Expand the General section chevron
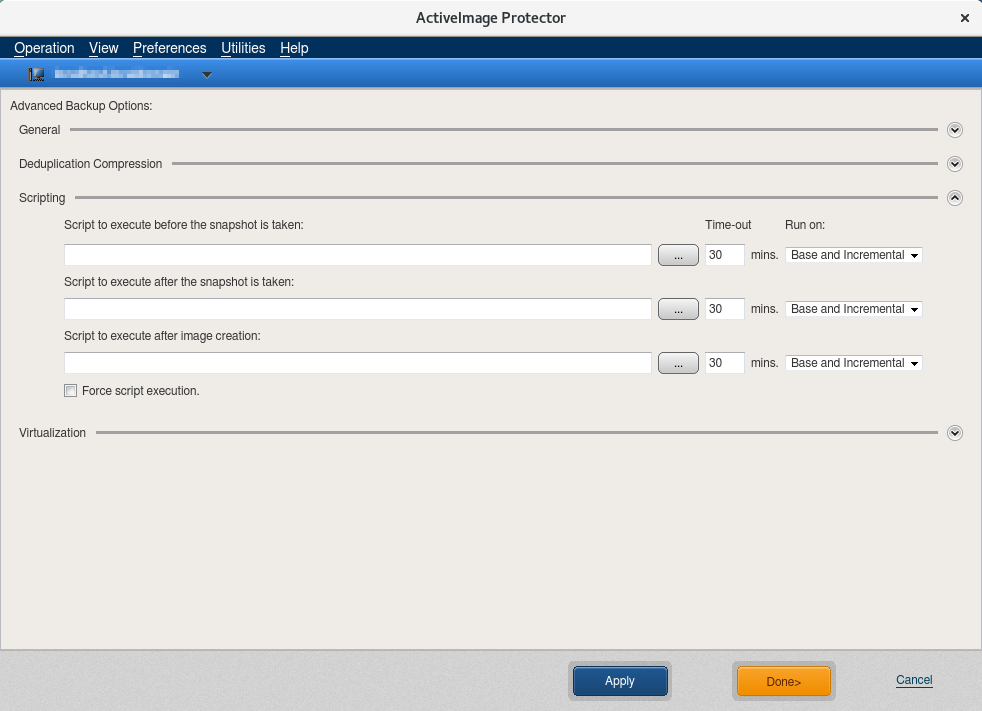The width and height of the screenshot is (982, 711). click(954, 130)
